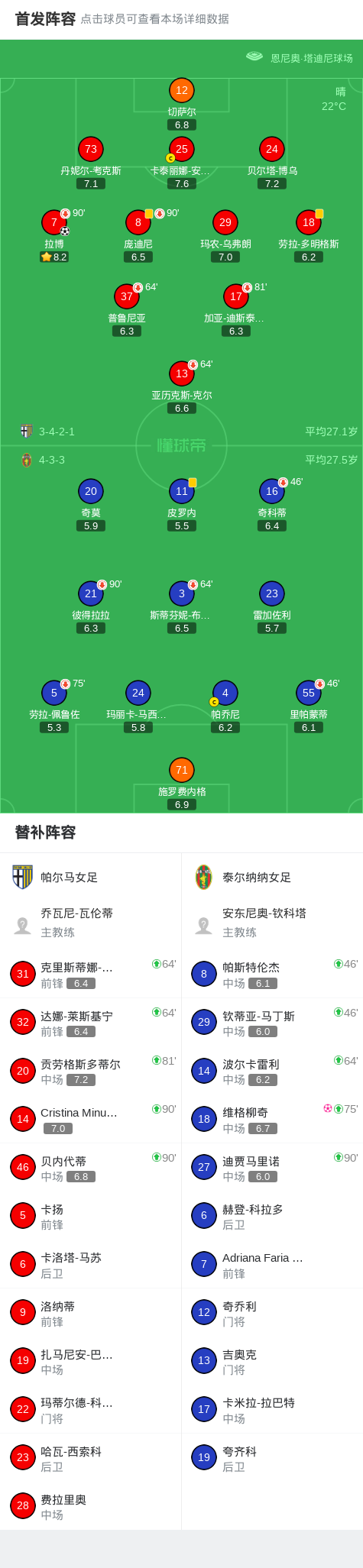Open substitute 27 迪贾马里诺 row
Image resolution: width=363 pixels, height=1568 pixels.
[x=272, y=1167]
